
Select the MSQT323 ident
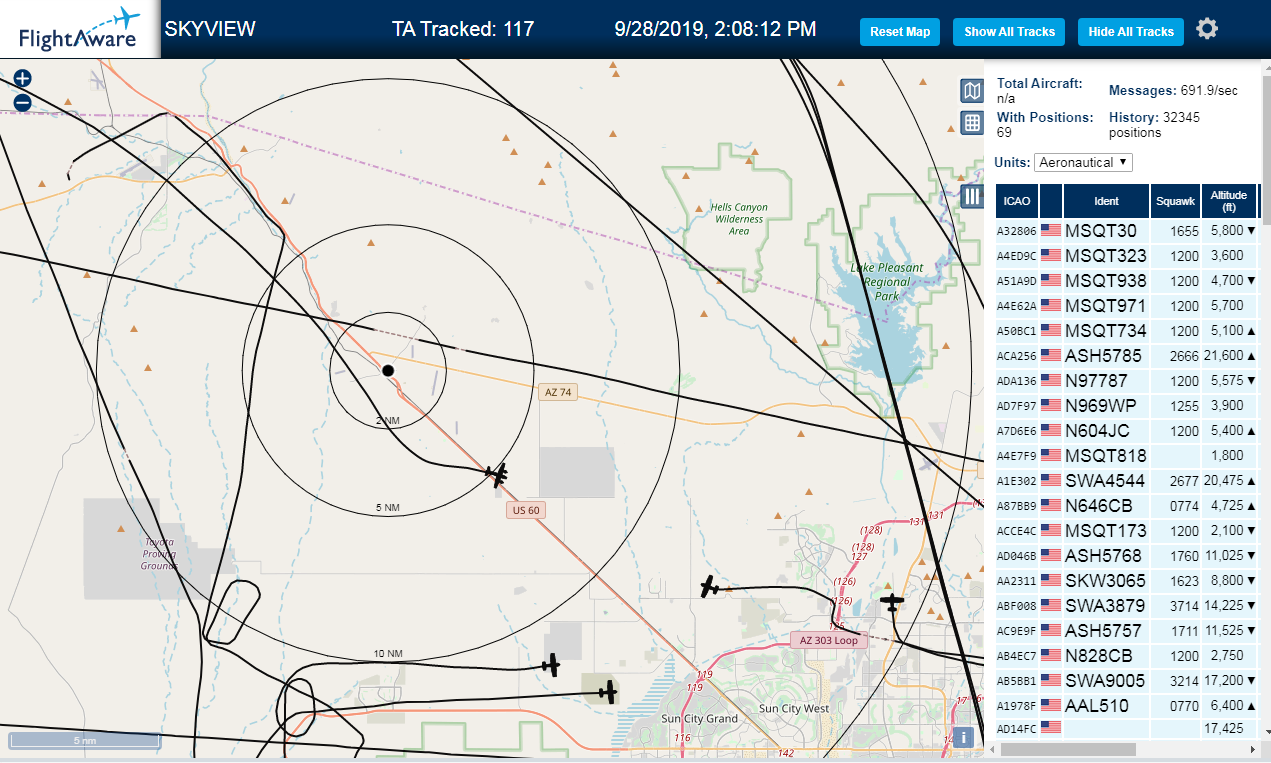pyautogui.click(x=1106, y=255)
